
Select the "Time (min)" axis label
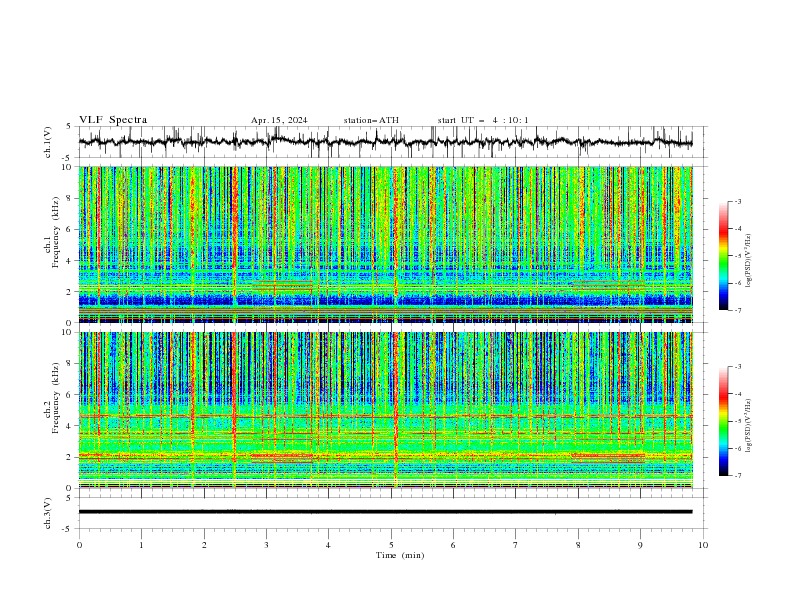click(400, 555)
